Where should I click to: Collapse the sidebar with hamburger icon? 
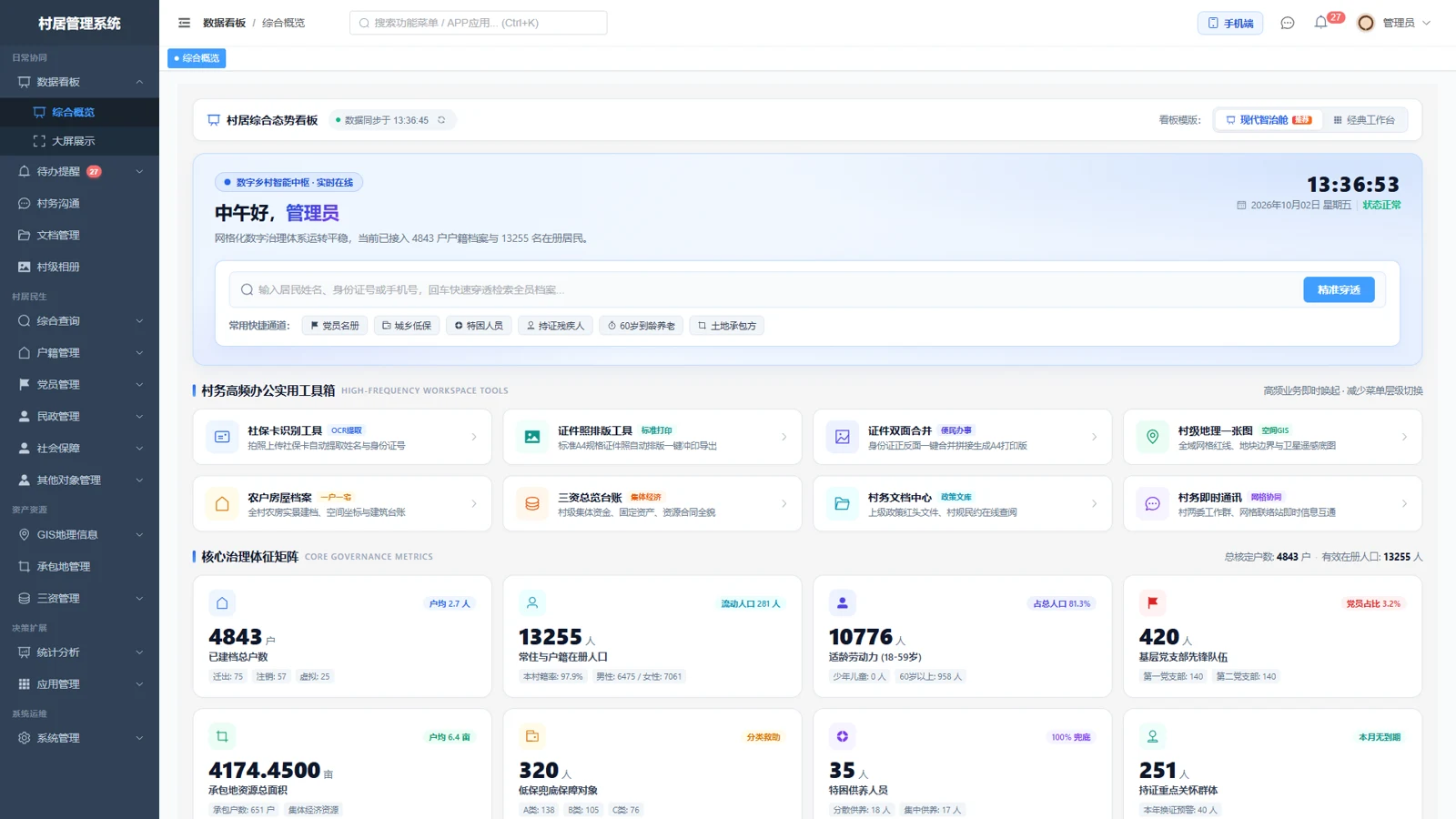coord(185,23)
